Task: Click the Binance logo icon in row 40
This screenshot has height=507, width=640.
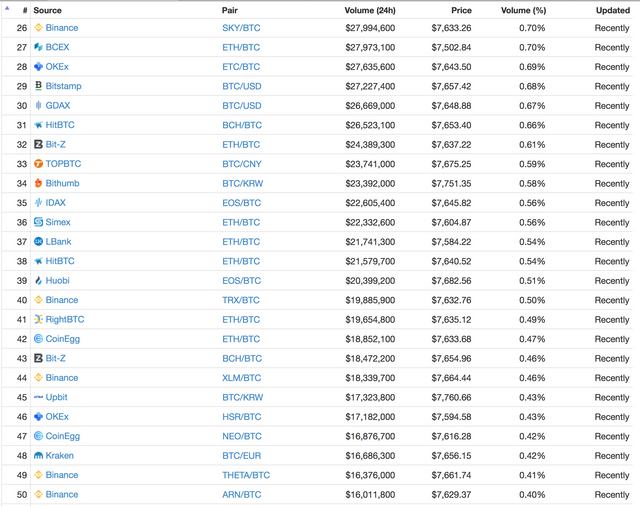Action: click(38, 300)
